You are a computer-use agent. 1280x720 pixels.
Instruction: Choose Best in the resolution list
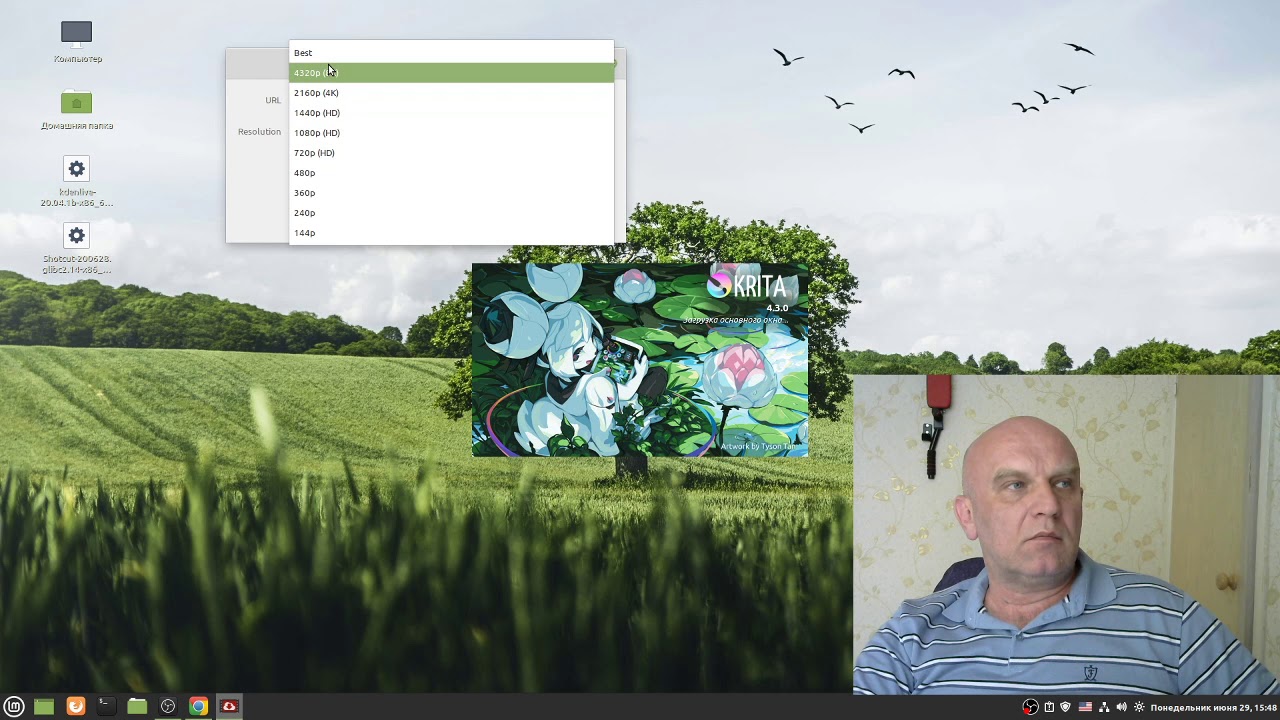tap(451, 53)
